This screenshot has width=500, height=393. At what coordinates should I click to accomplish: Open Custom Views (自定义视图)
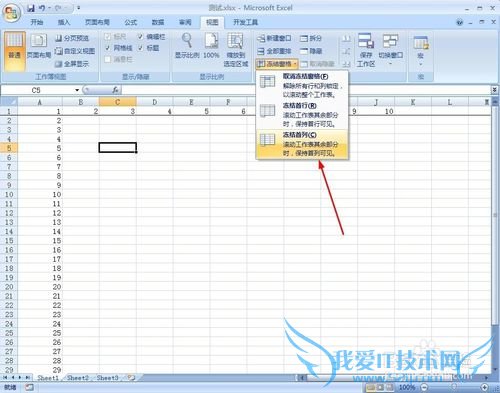[x=75, y=51]
